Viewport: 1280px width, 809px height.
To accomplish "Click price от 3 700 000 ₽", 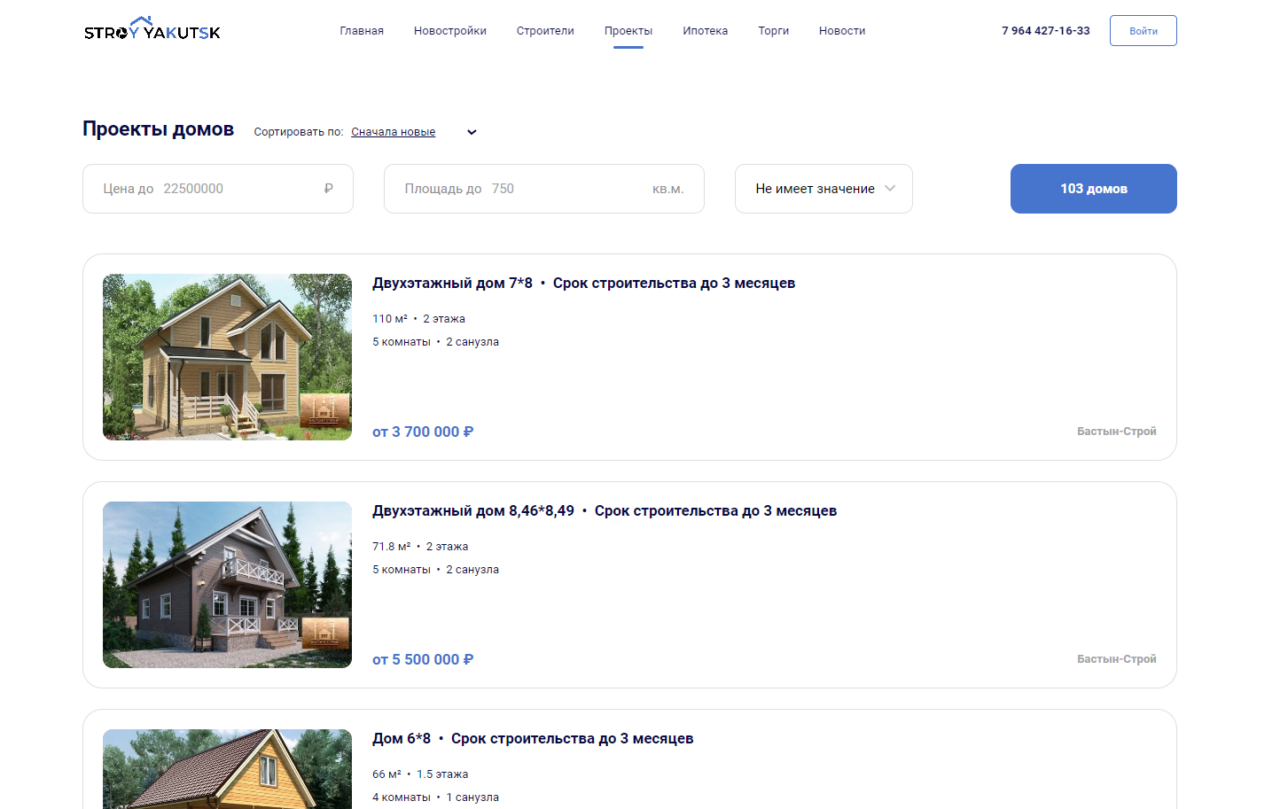I will click(423, 432).
